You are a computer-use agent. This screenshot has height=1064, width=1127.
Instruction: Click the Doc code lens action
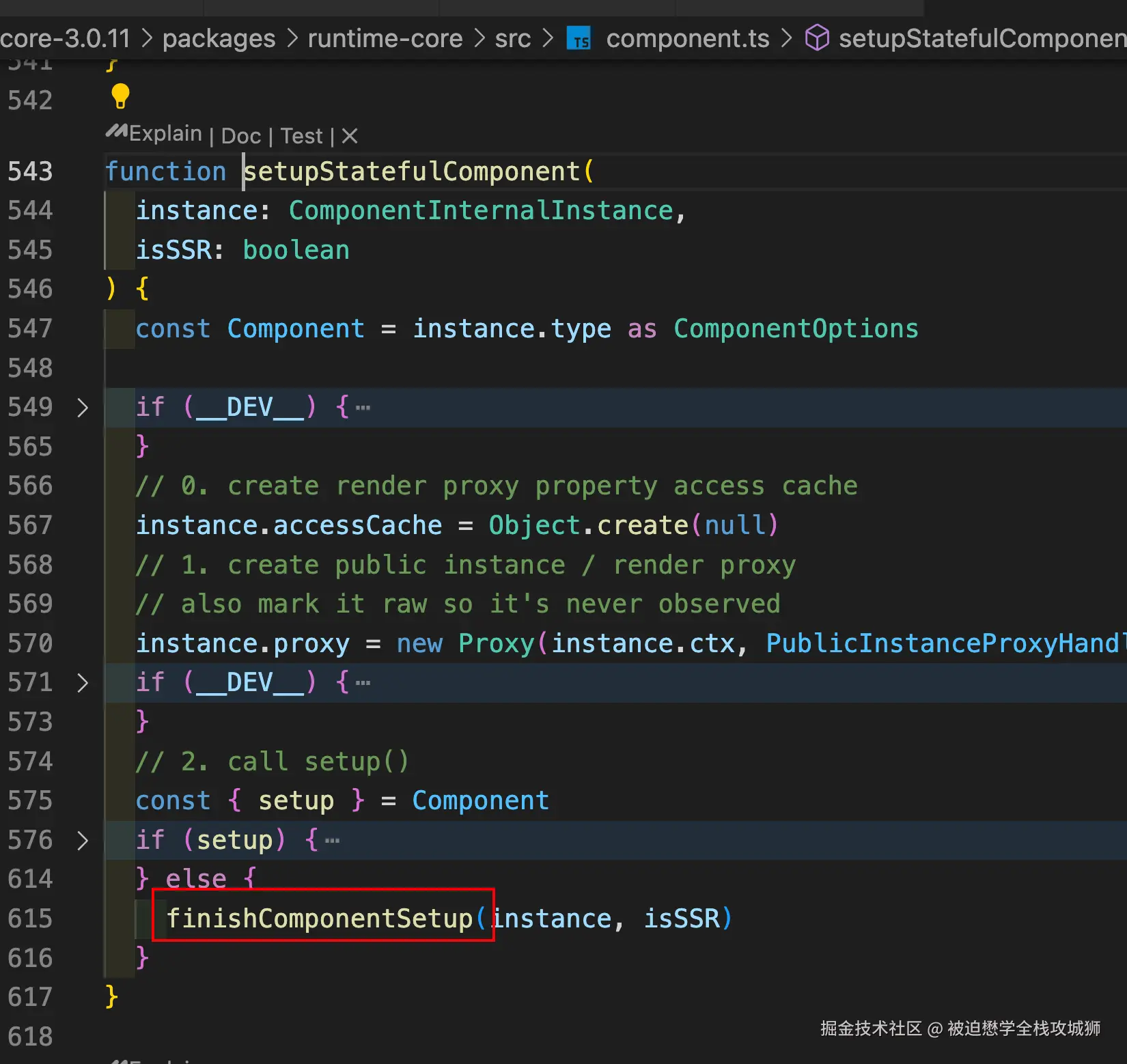pyautogui.click(x=241, y=136)
